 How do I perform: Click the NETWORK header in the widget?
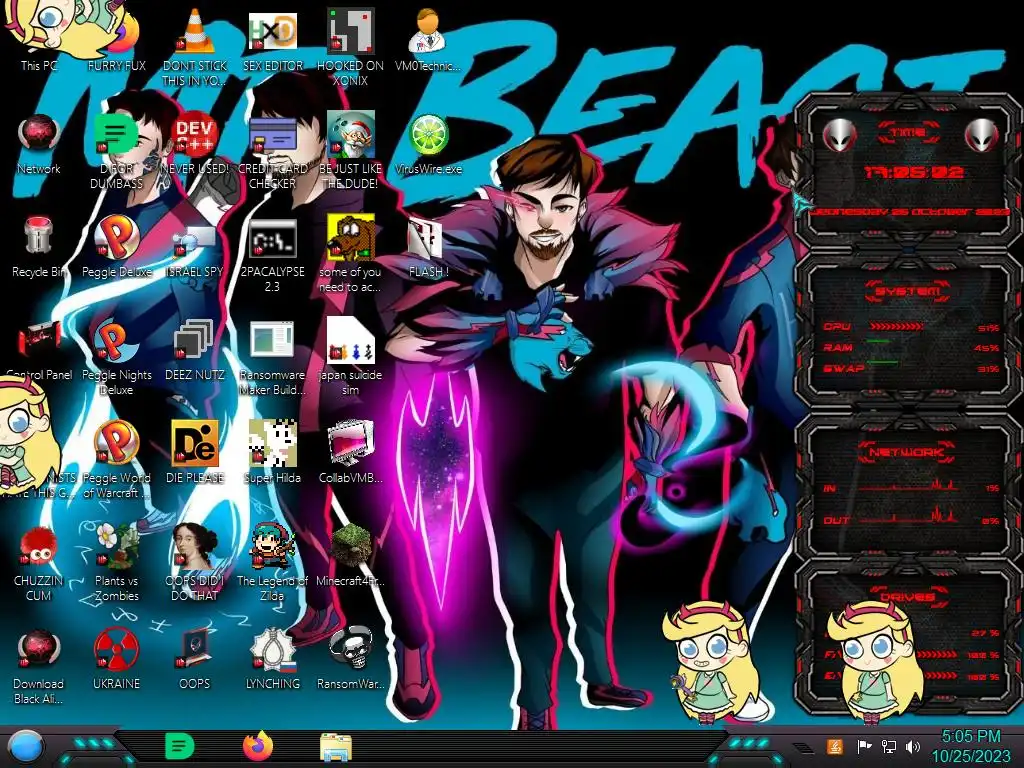pyautogui.click(x=906, y=452)
